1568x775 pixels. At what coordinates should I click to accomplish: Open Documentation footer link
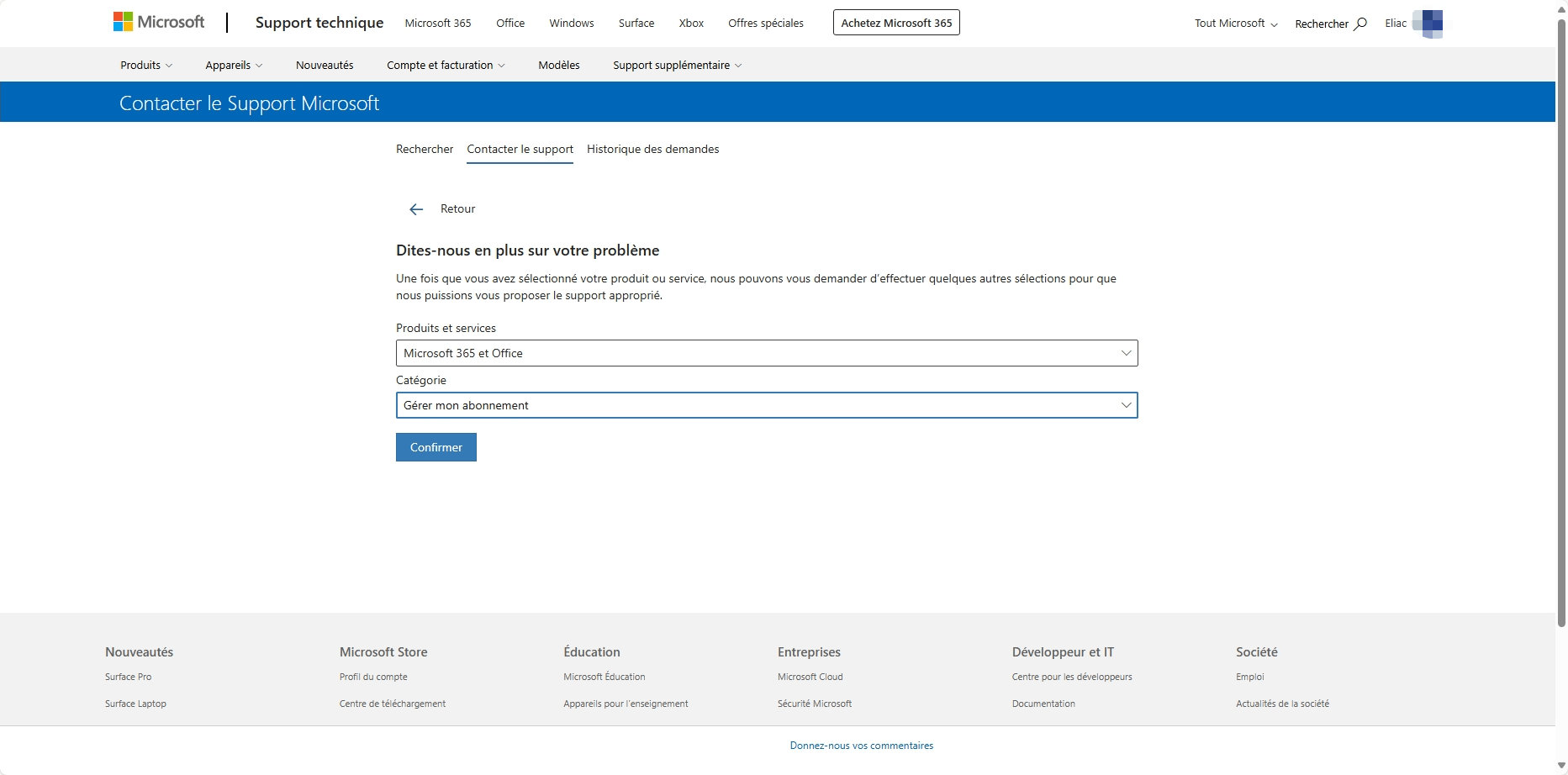pyautogui.click(x=1043, y=704)
